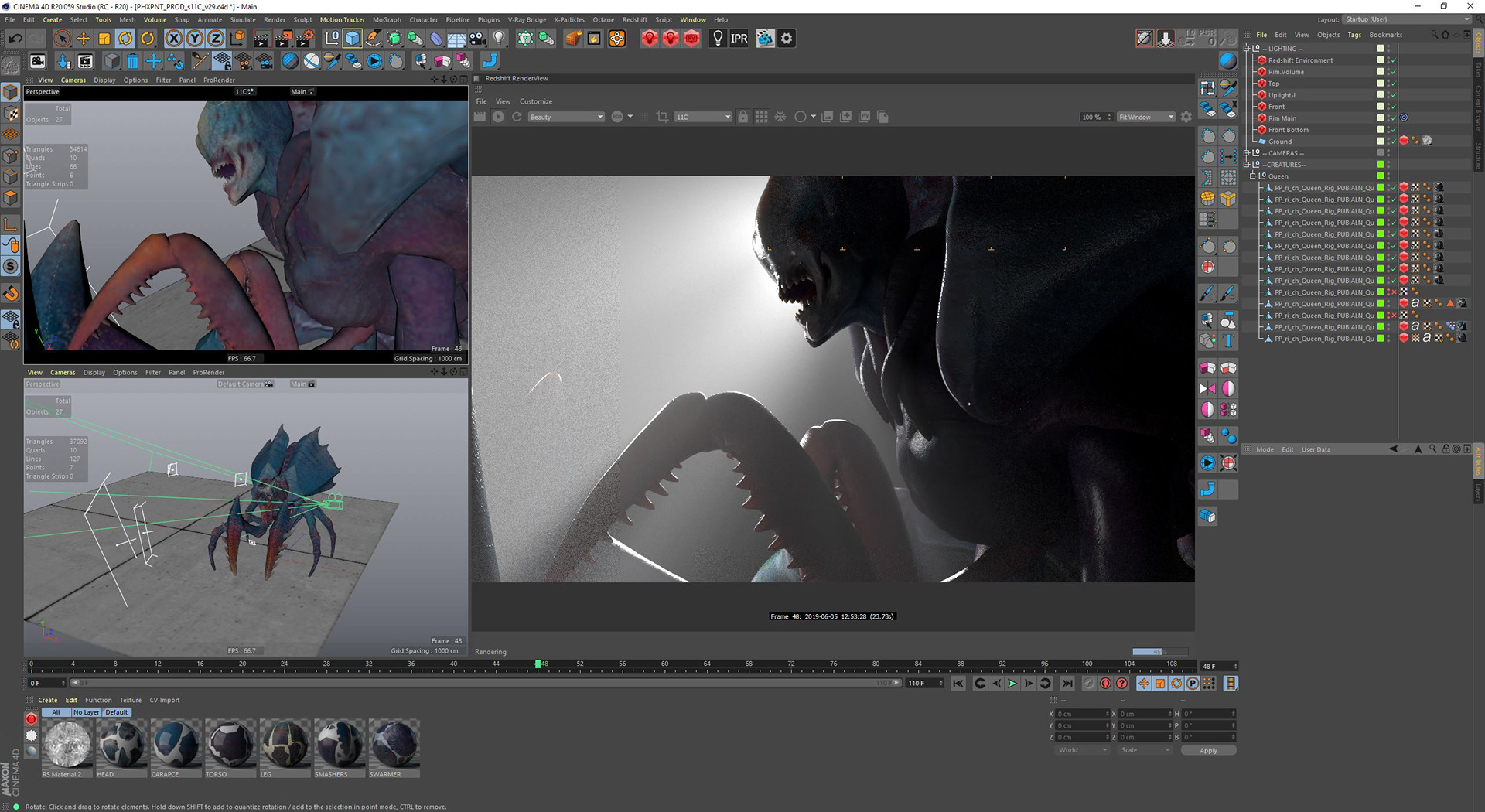Open the Scale mode dropdown
Viewport: 1485px width, 812px height.
1145,750
